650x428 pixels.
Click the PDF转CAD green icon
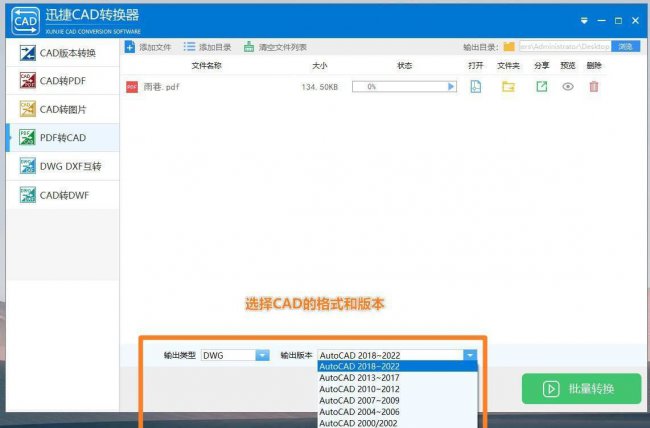(x=27, y=138)
